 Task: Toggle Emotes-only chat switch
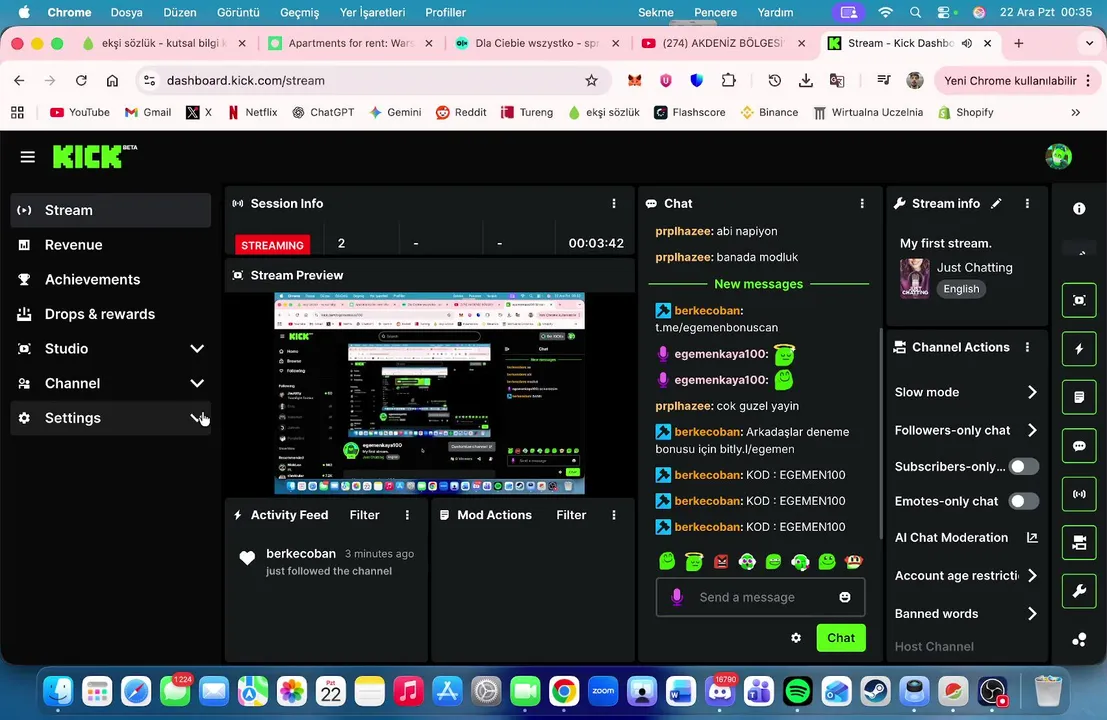1023,501
